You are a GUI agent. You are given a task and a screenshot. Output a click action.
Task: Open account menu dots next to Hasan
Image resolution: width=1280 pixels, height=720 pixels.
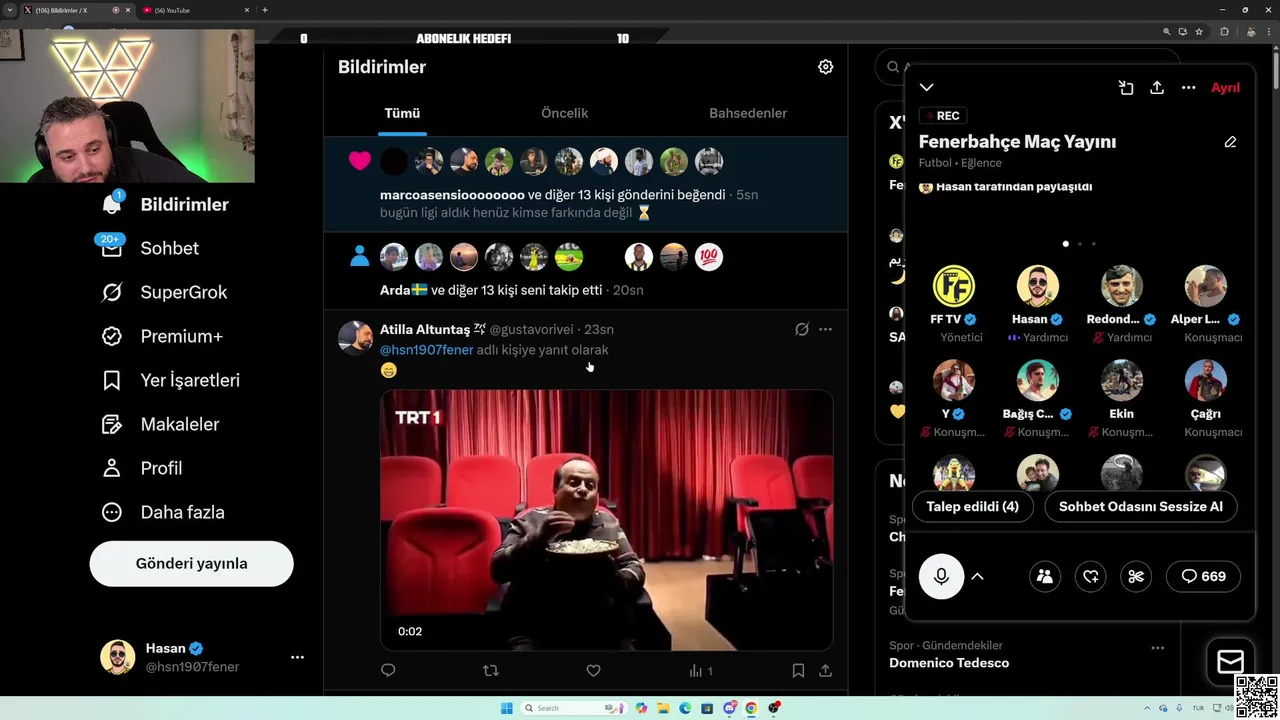click(x=297, y=657)
